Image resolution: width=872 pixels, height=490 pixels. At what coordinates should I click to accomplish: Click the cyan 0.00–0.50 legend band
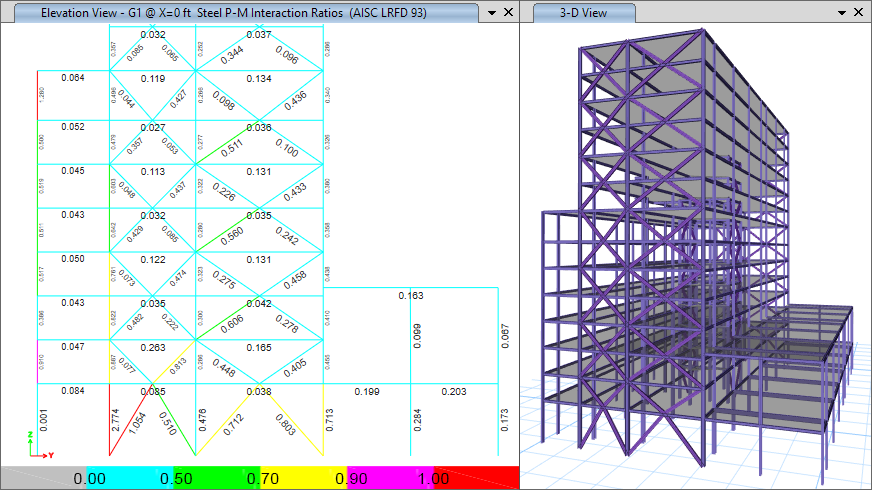click(130, 478)
